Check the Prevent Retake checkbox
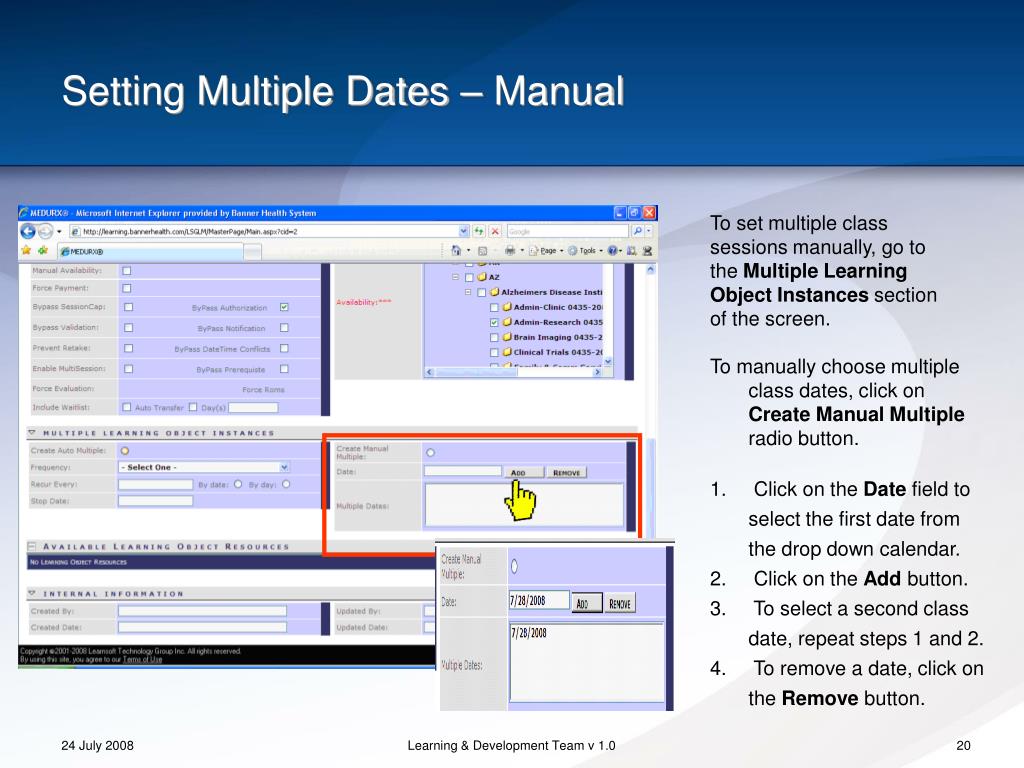The height and width of the screenshot is (768, 1024). 129,348
